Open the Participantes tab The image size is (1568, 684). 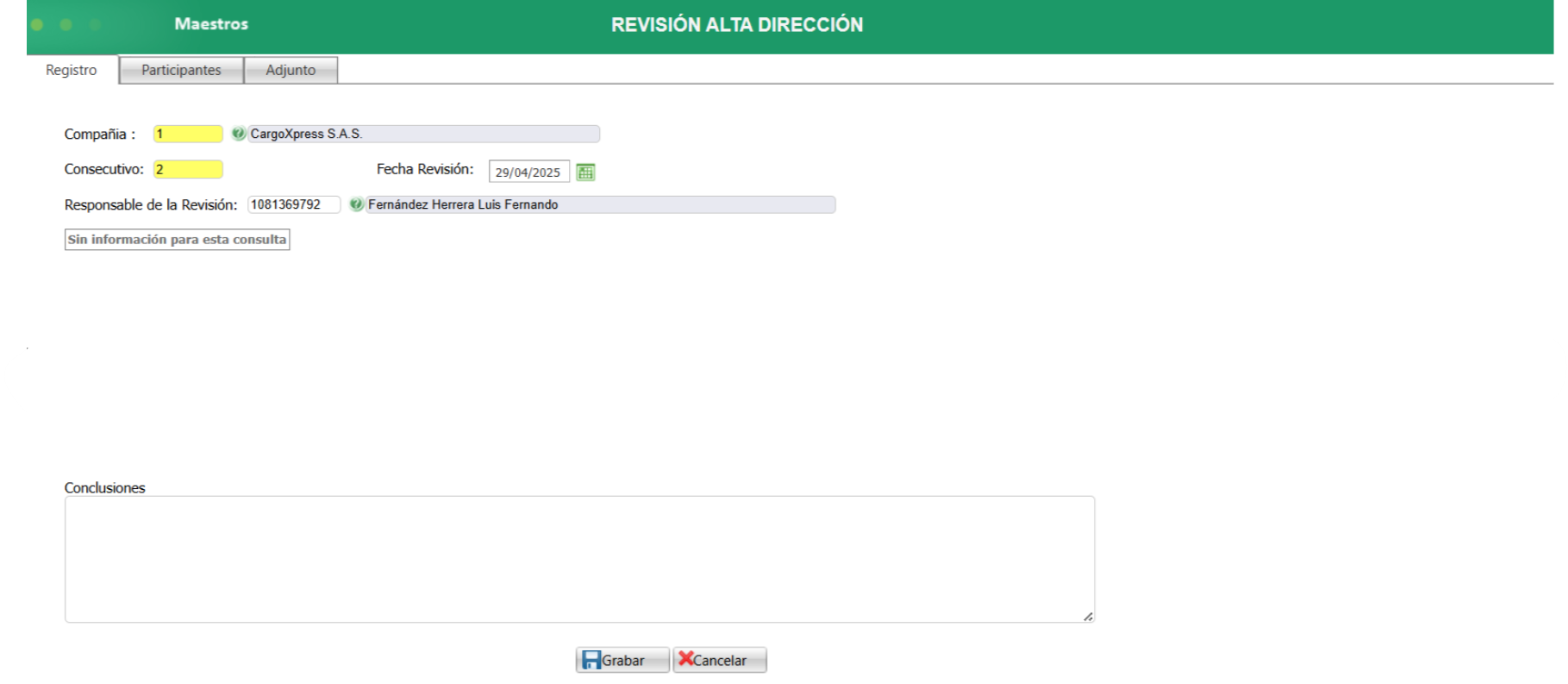(x=181, y=70)
